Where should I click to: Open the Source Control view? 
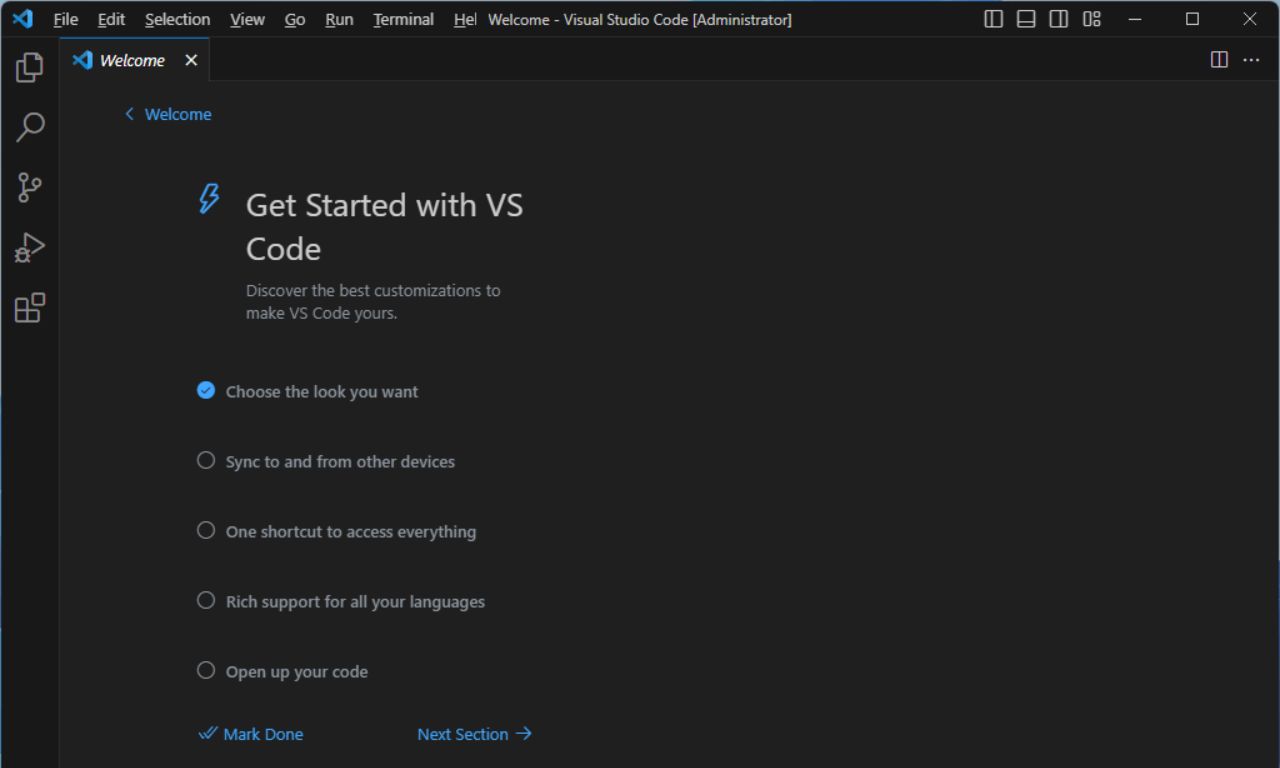tap(30, 187)
